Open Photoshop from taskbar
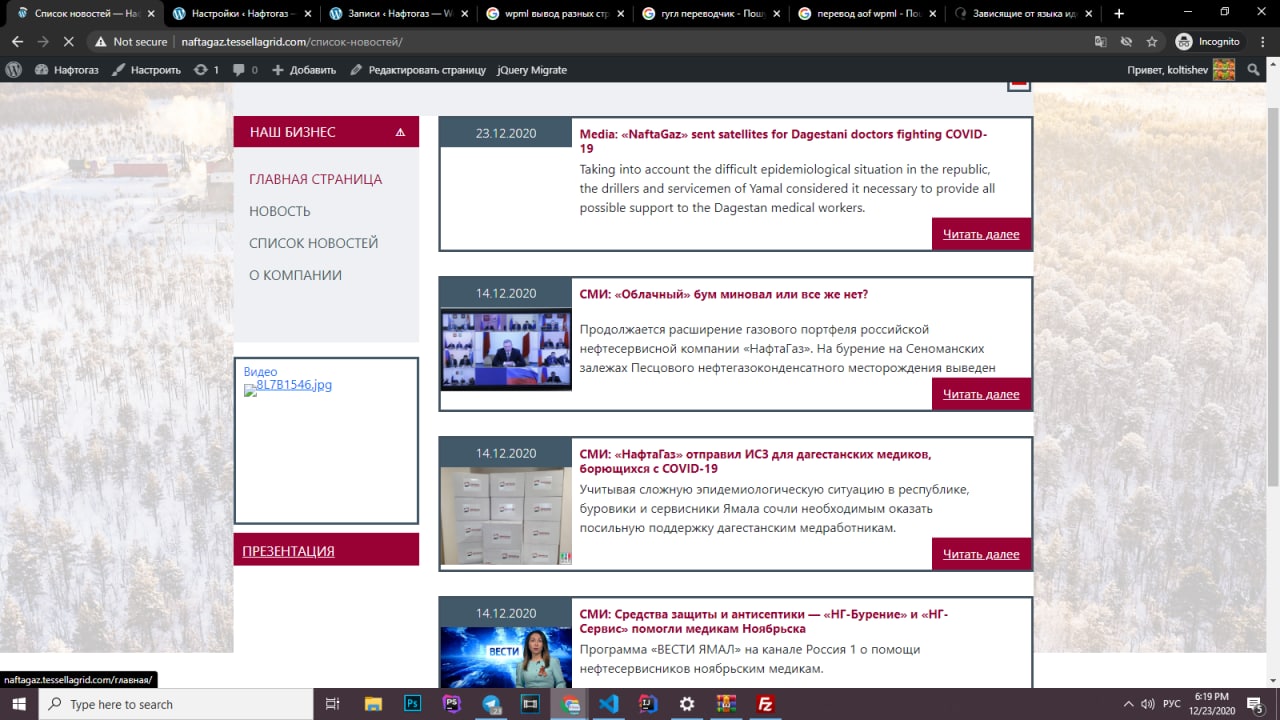1280x720 pixels. [x=412, y=704]
